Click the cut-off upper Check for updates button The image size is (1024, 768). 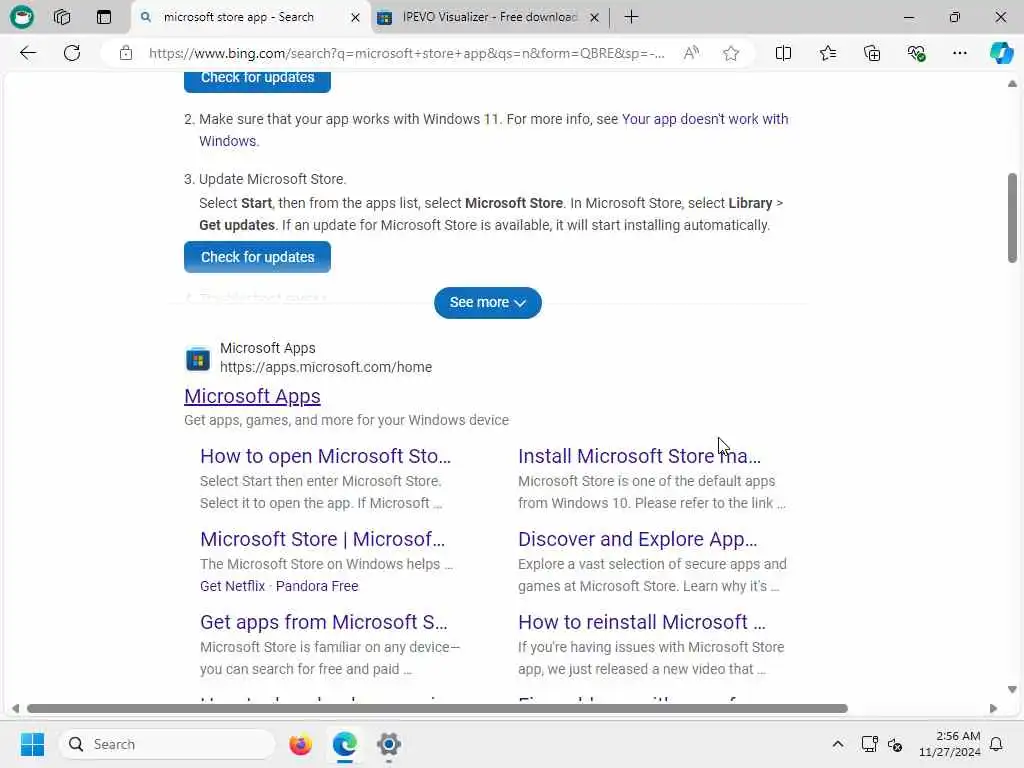pyautogui.click(x=257, y=81)
